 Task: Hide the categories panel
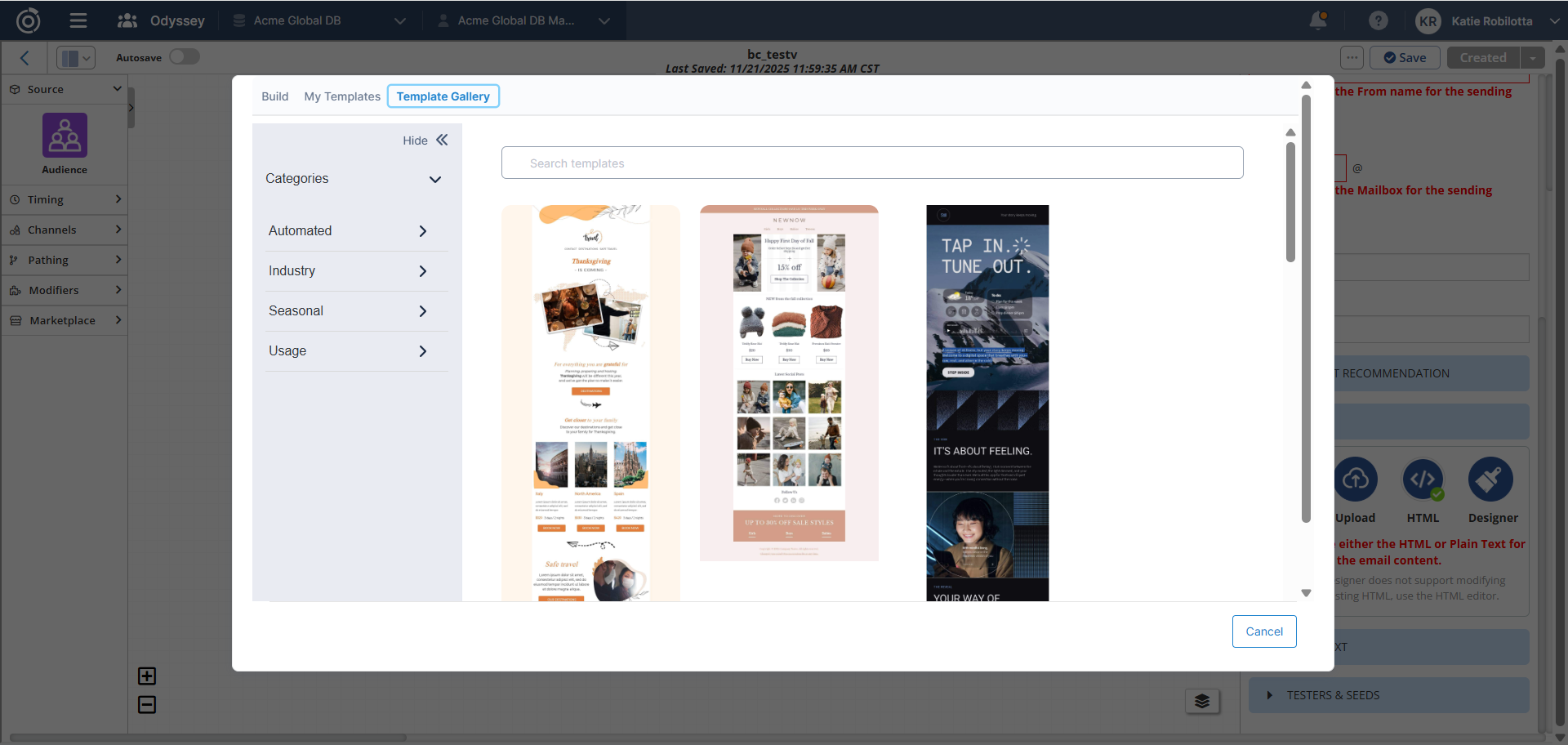[425, 141]
